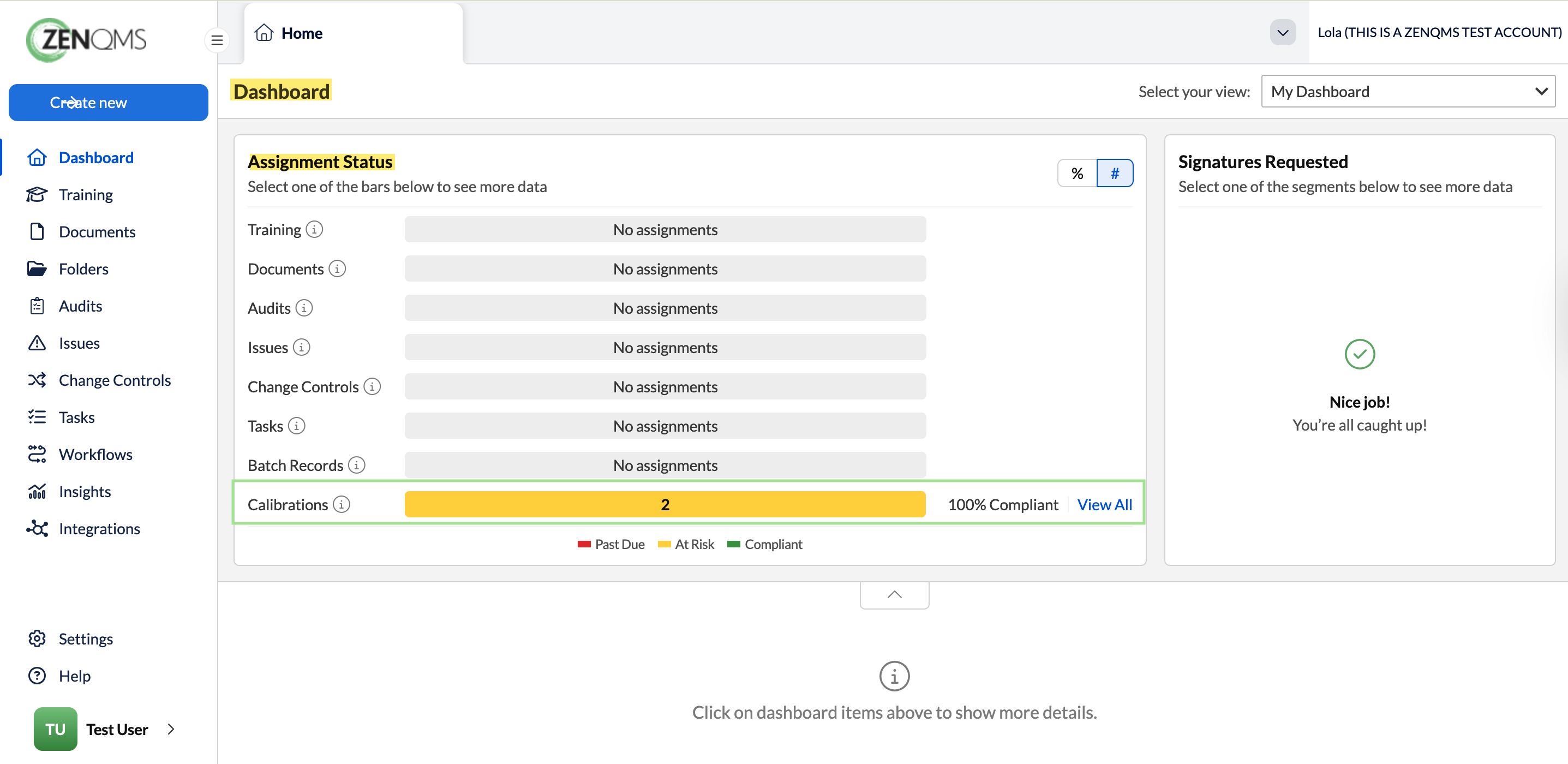Click the Folders icon in sidebar
Screen dimensions: 1568x764
tap(37, 268)
